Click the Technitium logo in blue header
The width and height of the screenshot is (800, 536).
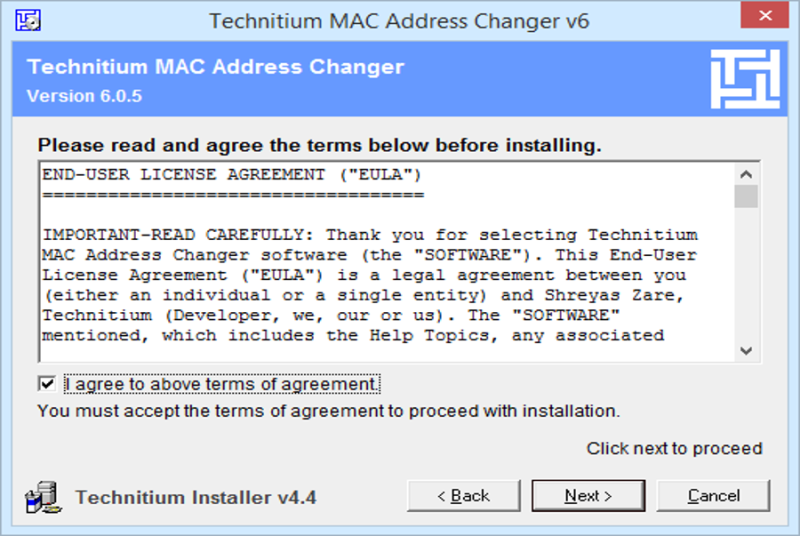coord(745,79)
